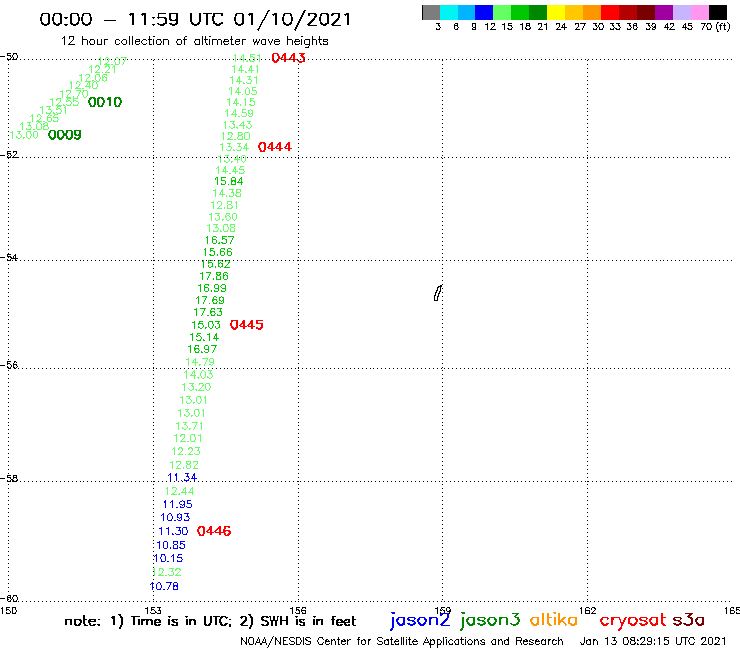
Task: Click the red time label 0443
Action: coord(288,58)
